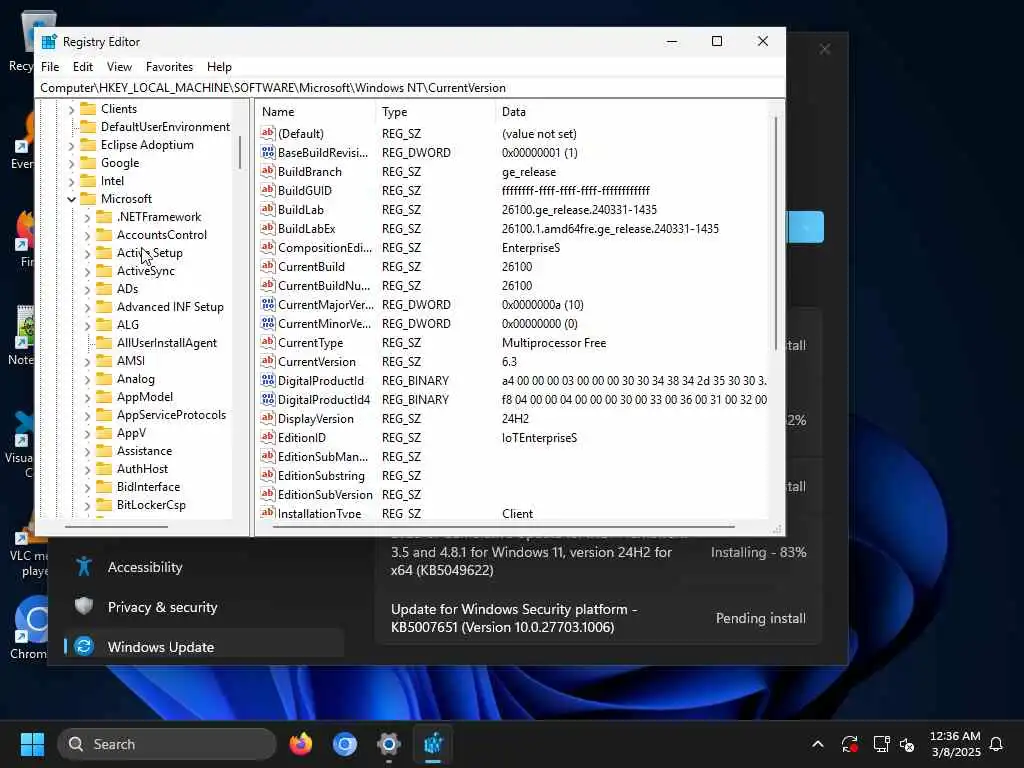Click the registry path address bar

tap(410, 88)
